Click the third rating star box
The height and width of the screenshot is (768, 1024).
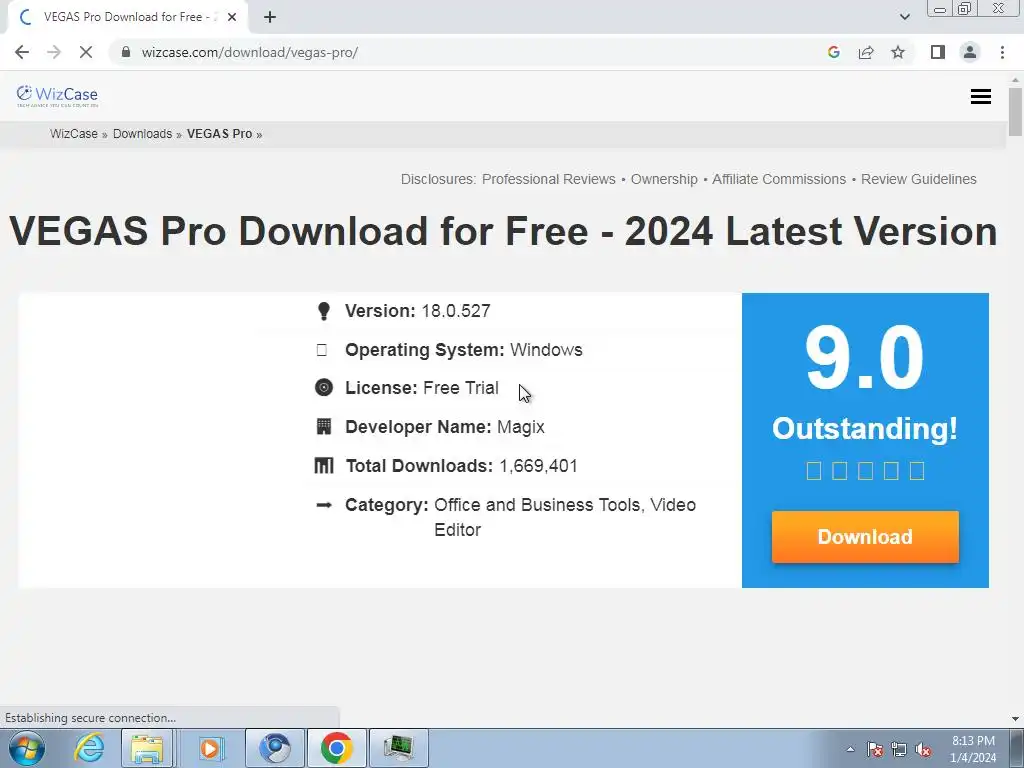coord(865,470)
